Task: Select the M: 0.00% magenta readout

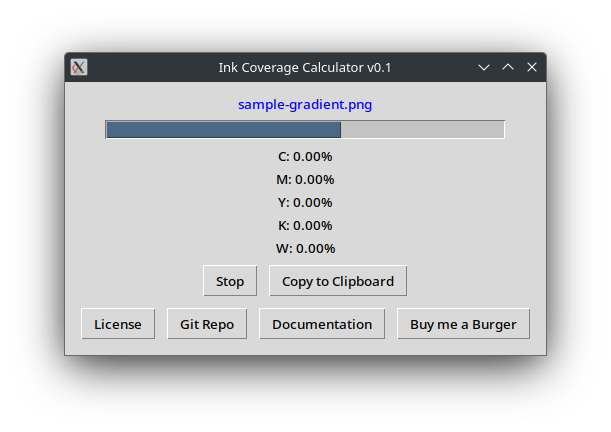Action: click(x=305, y=180)
